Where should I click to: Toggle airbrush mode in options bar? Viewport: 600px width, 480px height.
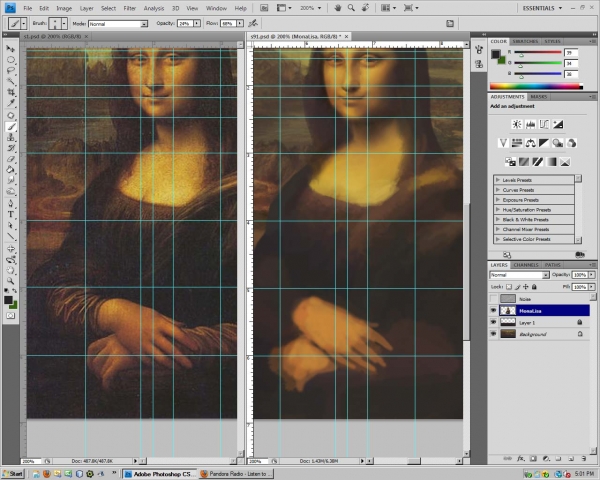(253, 23)
